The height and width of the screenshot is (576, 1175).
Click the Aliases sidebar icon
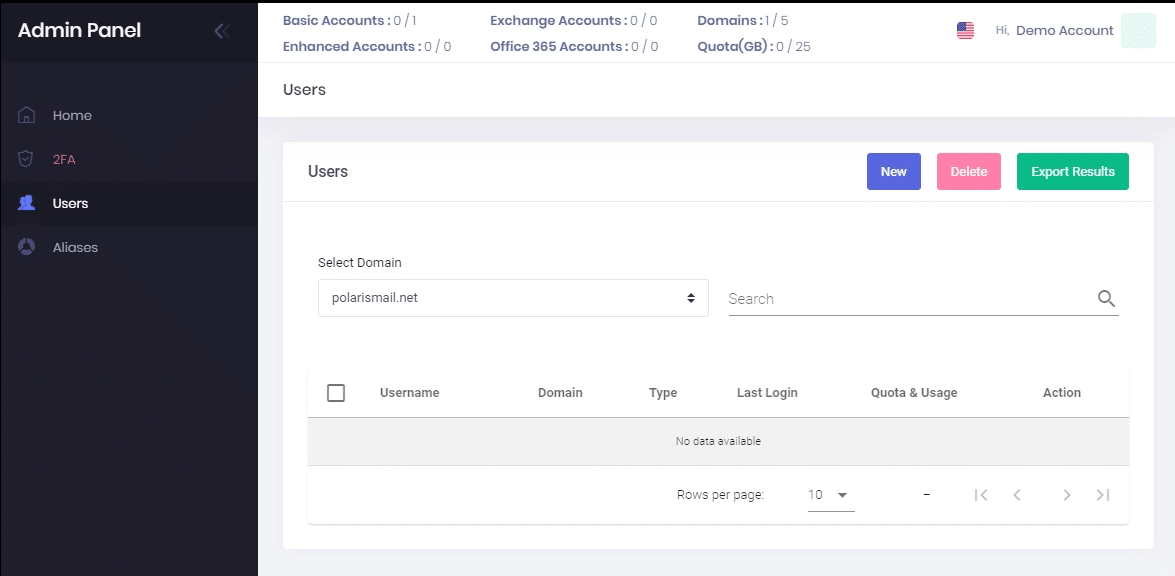click(x=27, y=247)
